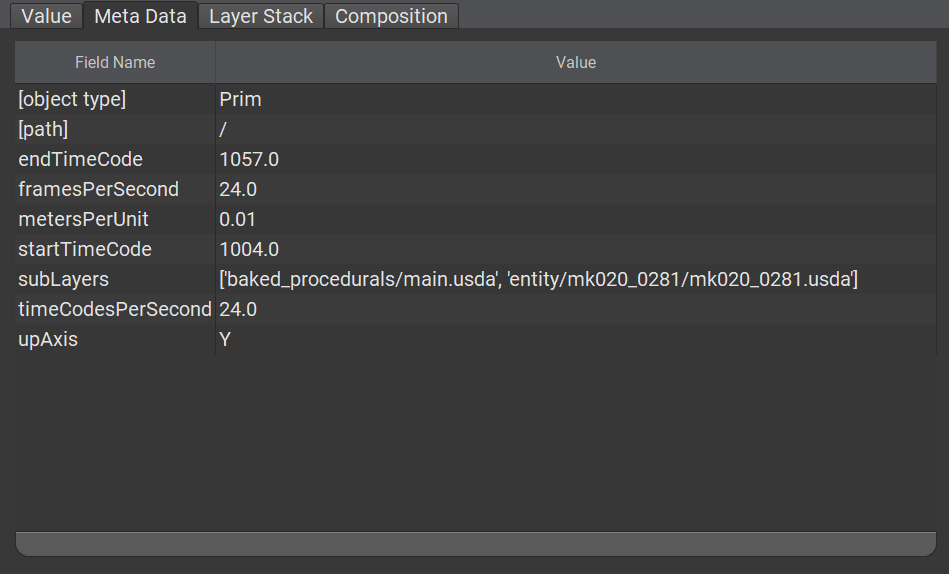
Task: Click the metersPerUnit value 0.01
Action: (x=237, y=219)
